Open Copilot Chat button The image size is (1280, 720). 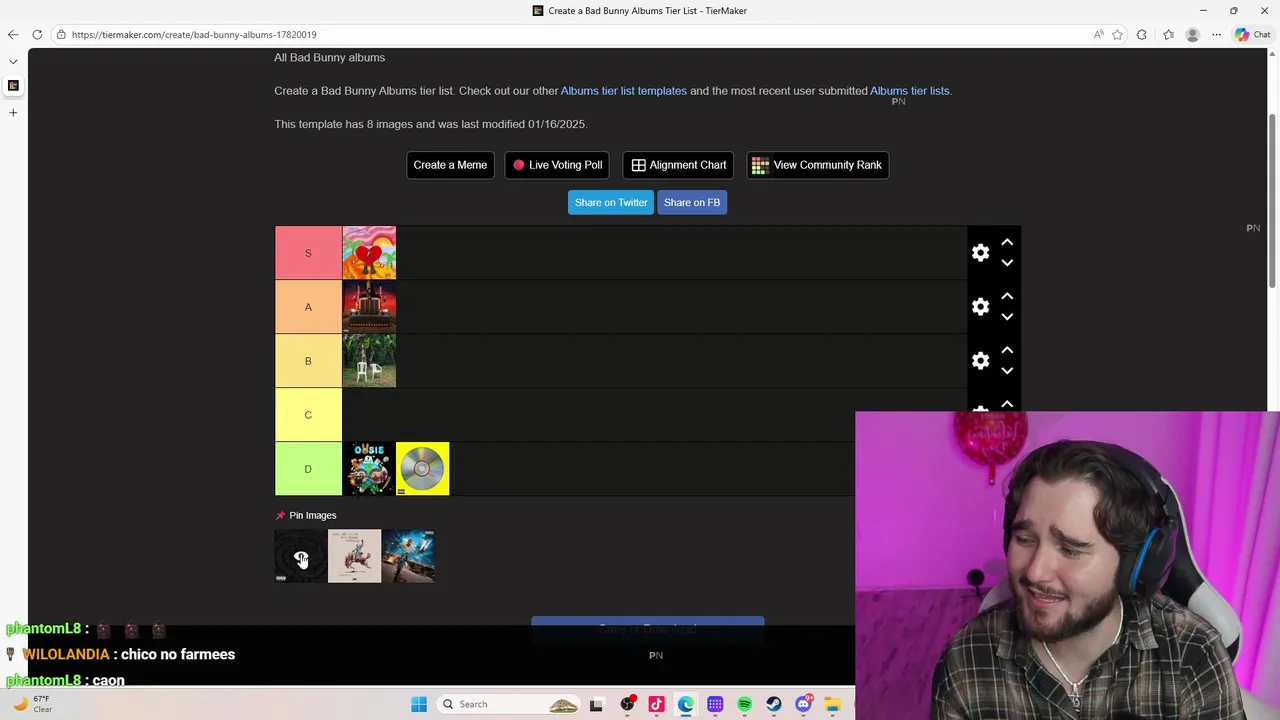[1253, 35]
